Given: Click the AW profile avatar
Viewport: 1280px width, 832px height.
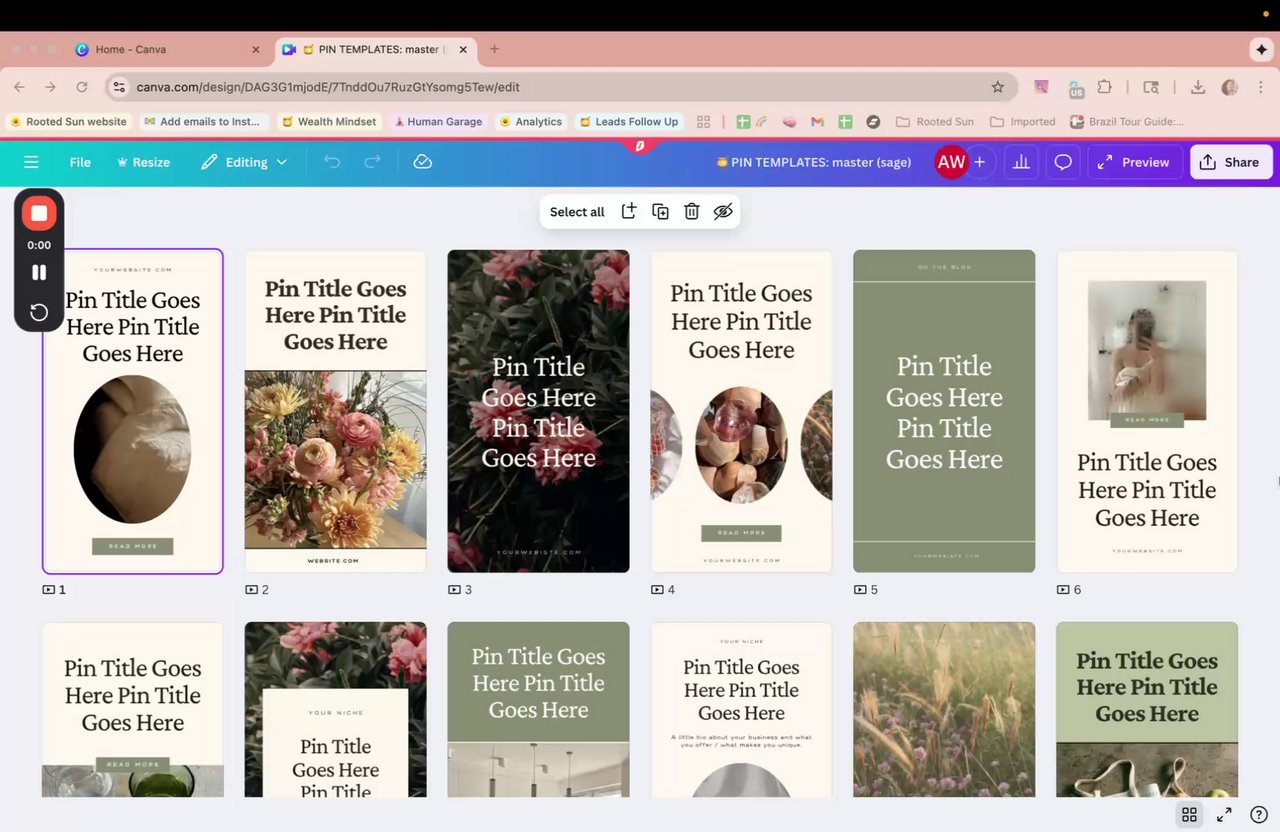Looking at the screenshot, I should click(x=951, y=162).
